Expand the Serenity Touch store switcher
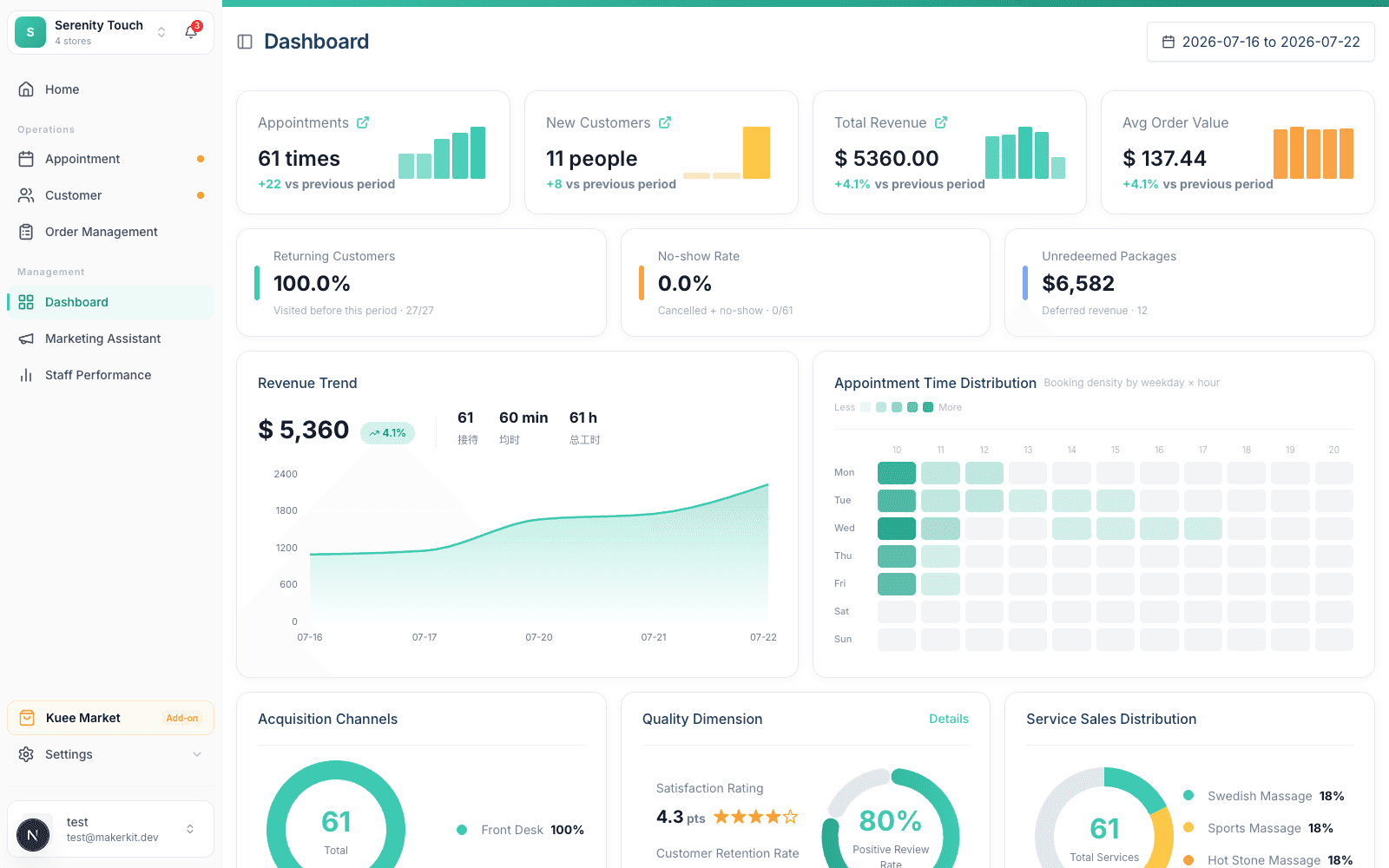 tap(161, 32)
